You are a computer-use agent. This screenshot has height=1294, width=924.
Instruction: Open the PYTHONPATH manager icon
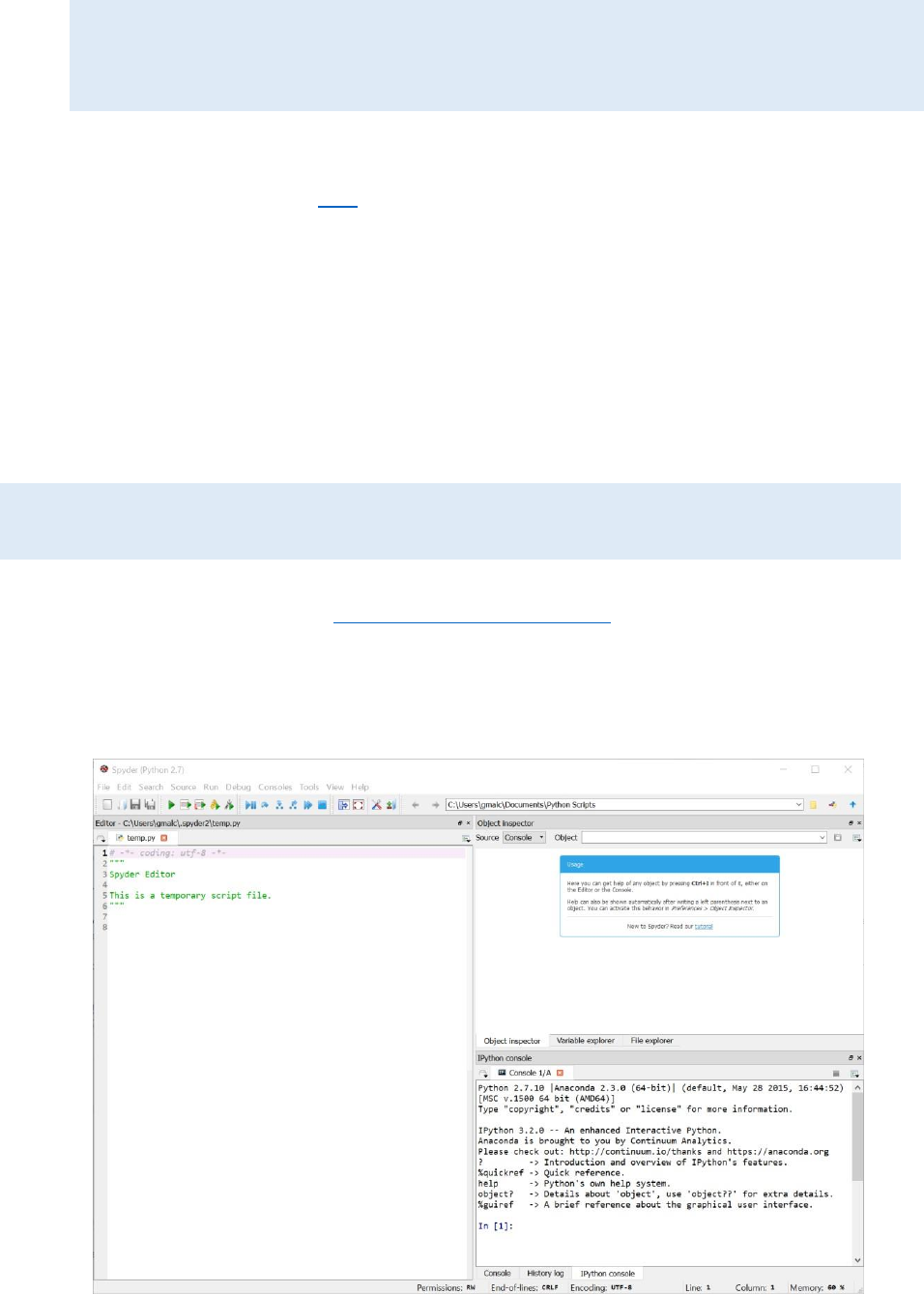(x=390, y=804)
